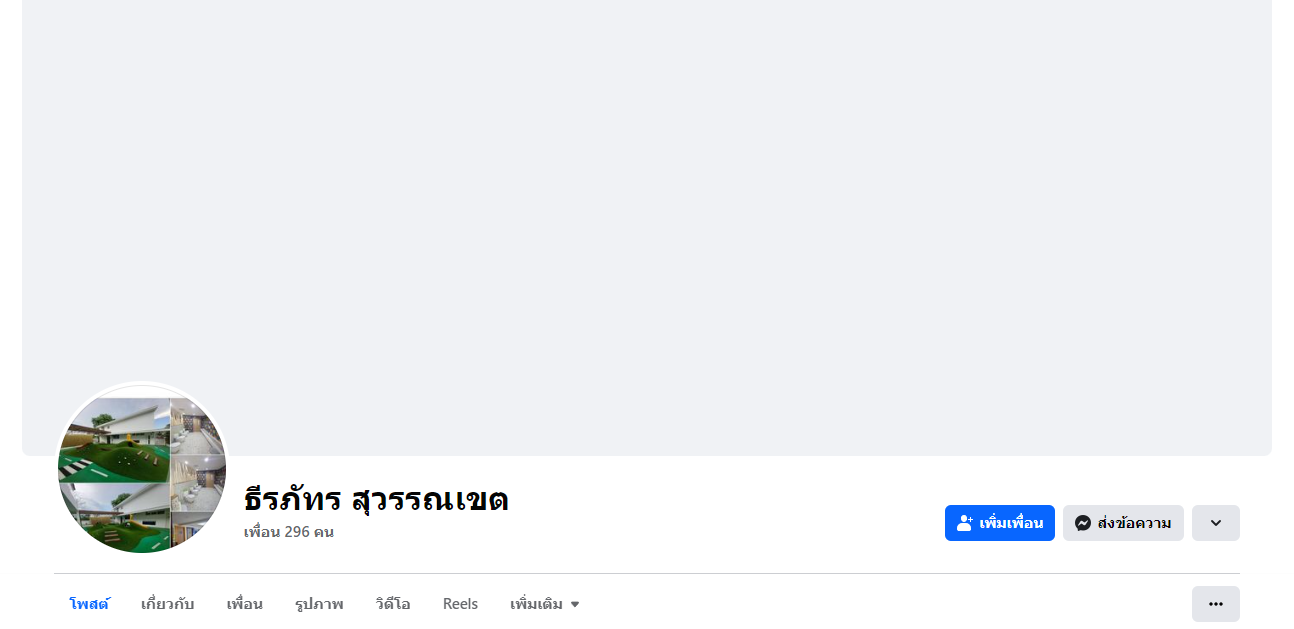This screenshot has width=1294, height=629.
Task: View the Reels tab
Action: click(460, 604)
